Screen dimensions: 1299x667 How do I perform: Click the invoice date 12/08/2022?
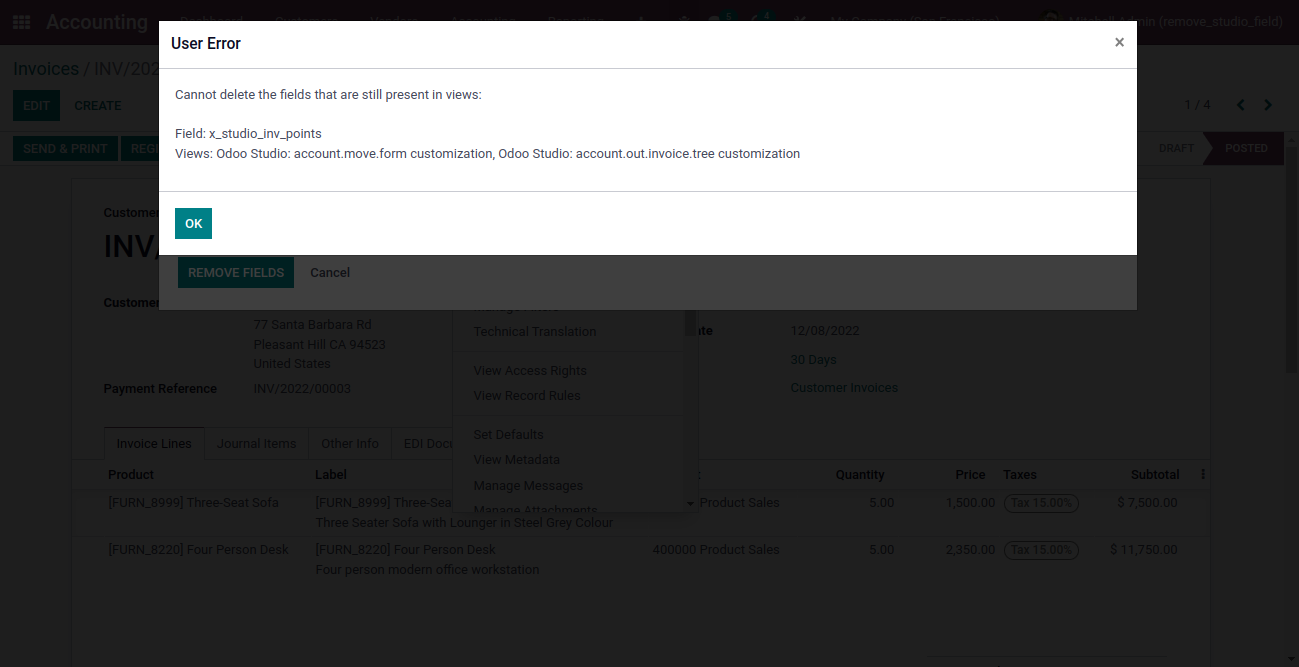825,330
